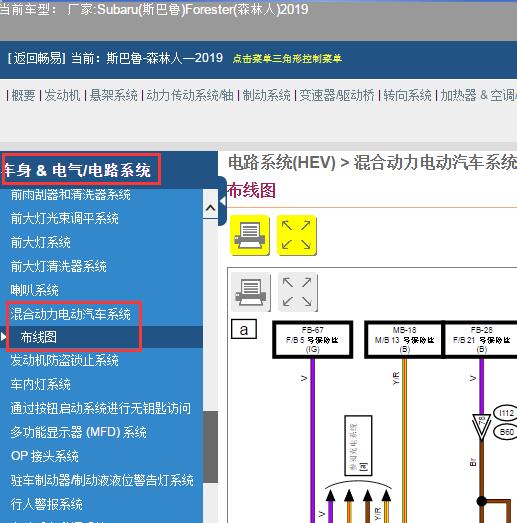Click the 'a' label box in diagram

tap(244, 329)
